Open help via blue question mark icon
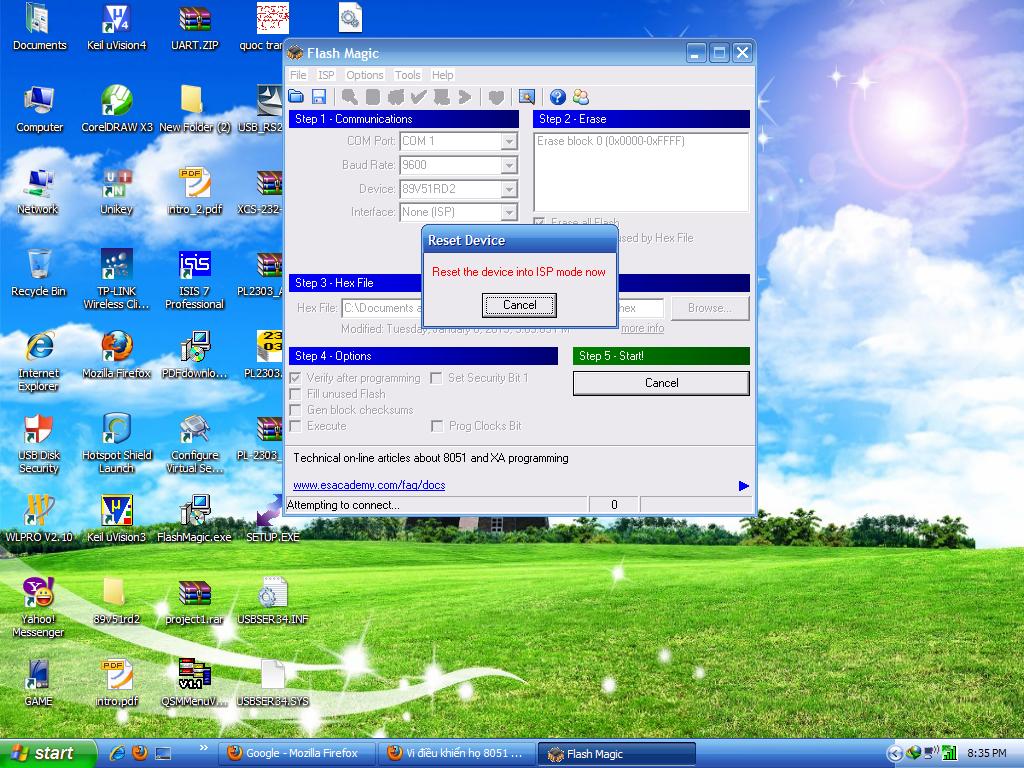 coord(558,97)
